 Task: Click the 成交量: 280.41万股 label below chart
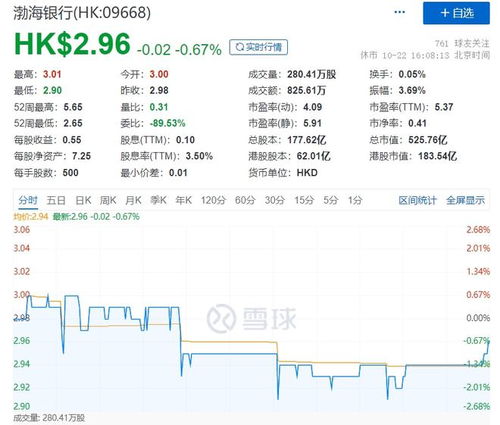49,418
